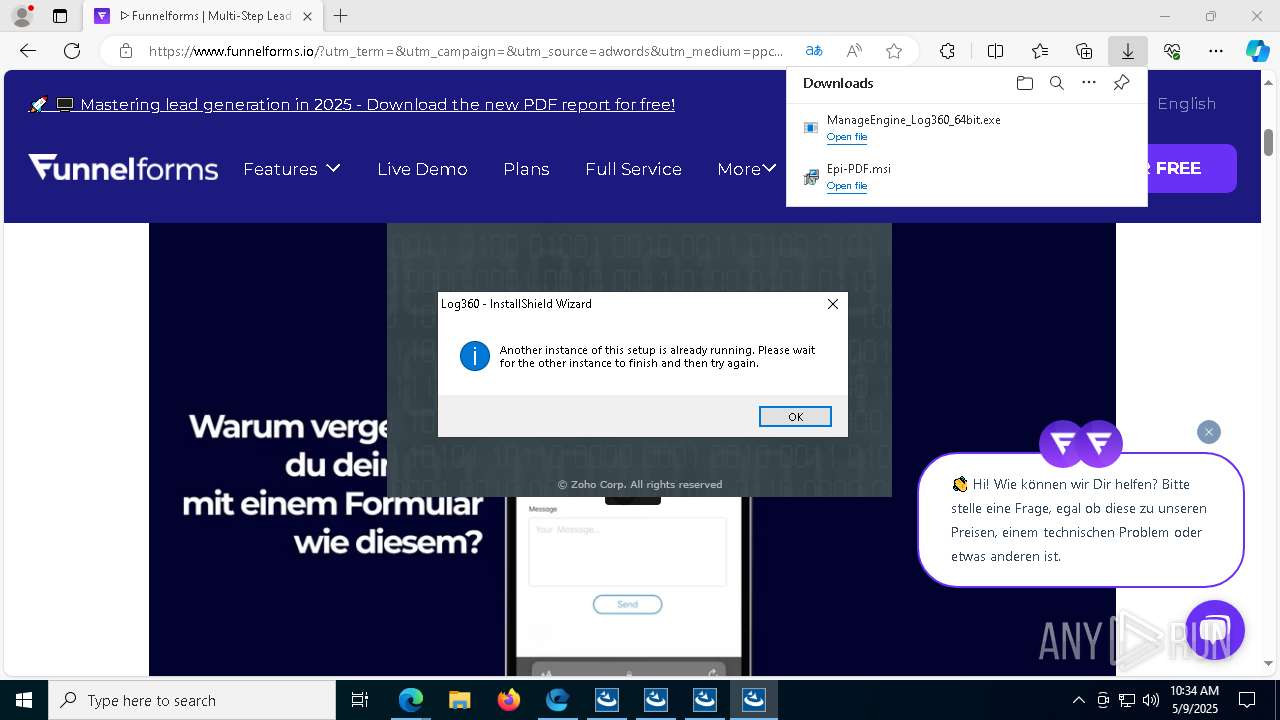Click the Downloads toolbar icon
Image resolution: width=1280 pixels, height=720 pixels.
click(1127, 51)
